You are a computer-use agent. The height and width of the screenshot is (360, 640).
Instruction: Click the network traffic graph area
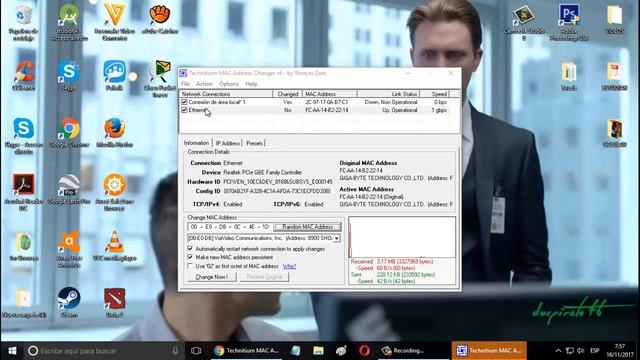pyautogui.click(x=402, y=237)
